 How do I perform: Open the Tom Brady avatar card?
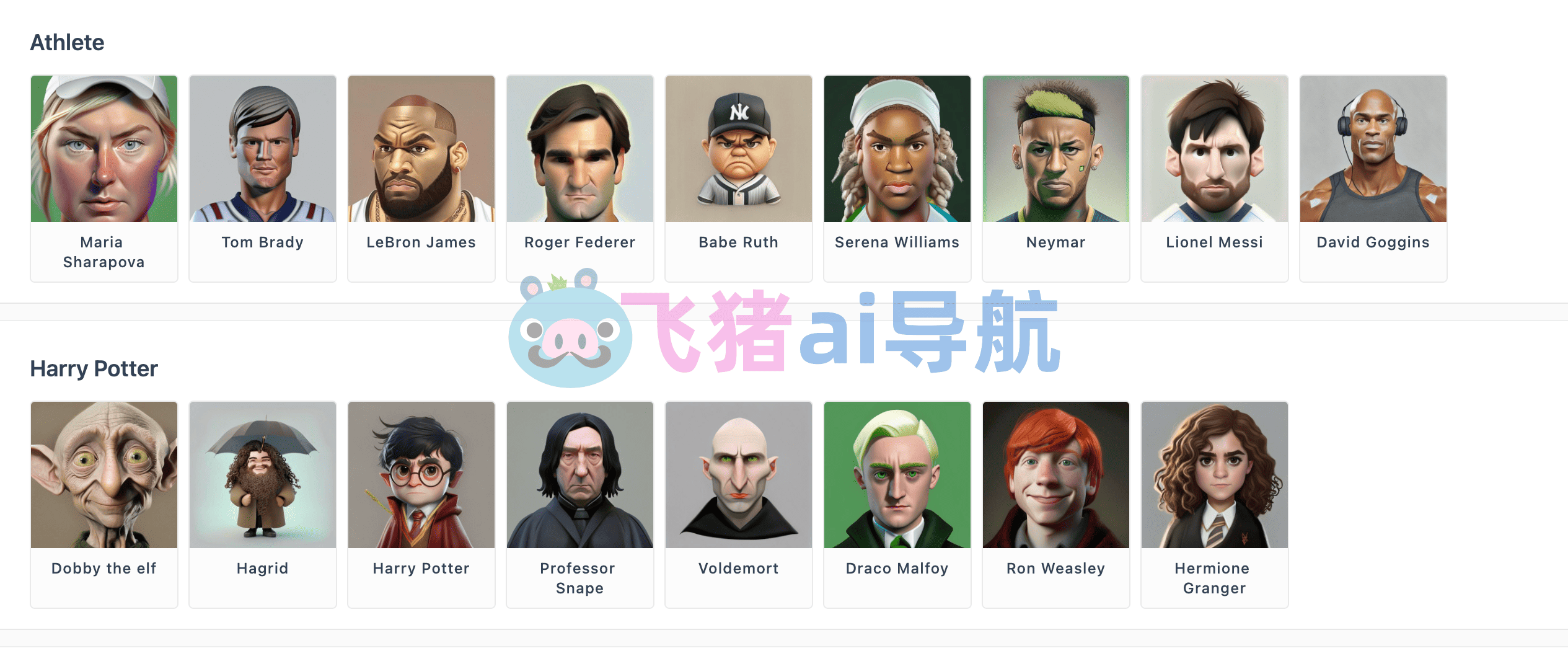263,179
